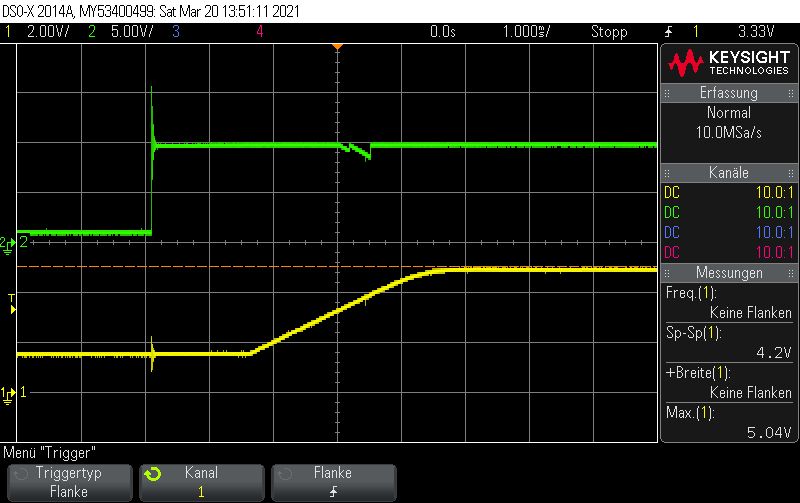This screenshot has height=503, width=800.
Task: Click the rising-edge symbol in Flanke softkey
Action: tap(334, 492)
